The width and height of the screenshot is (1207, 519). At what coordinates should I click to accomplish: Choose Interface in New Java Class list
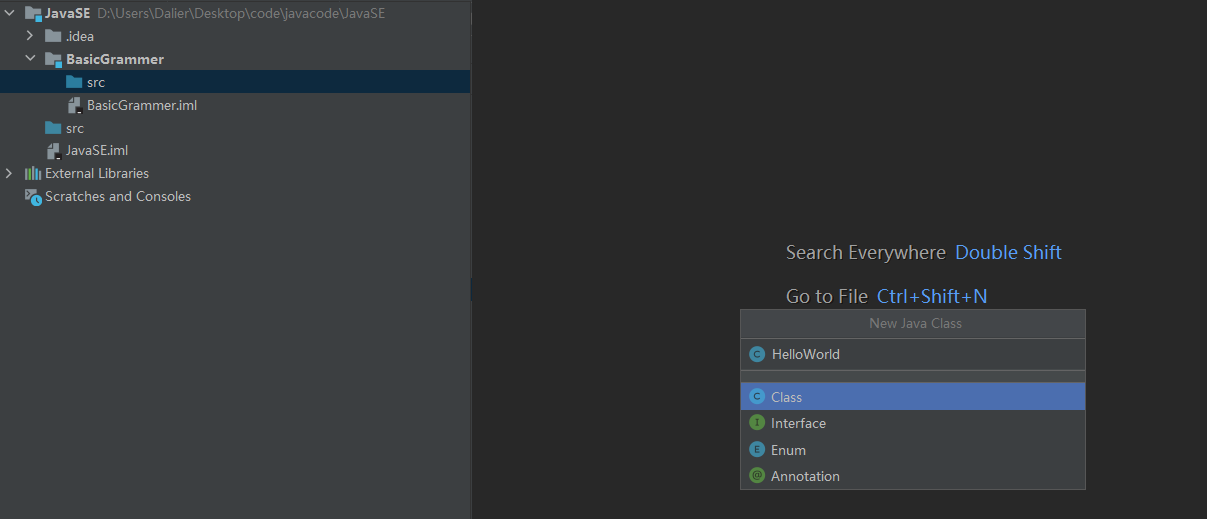pos(798,423)
